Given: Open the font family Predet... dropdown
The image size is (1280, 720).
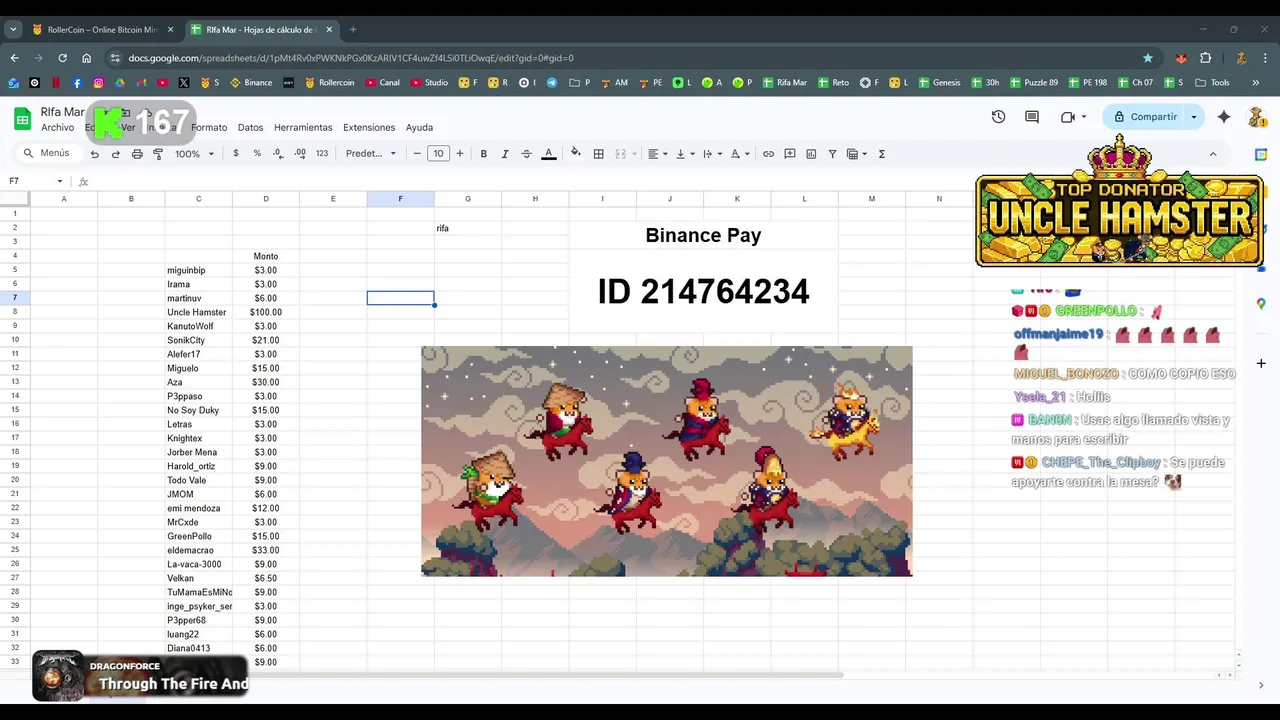Looking at the screenshot, I should [371, 154].
